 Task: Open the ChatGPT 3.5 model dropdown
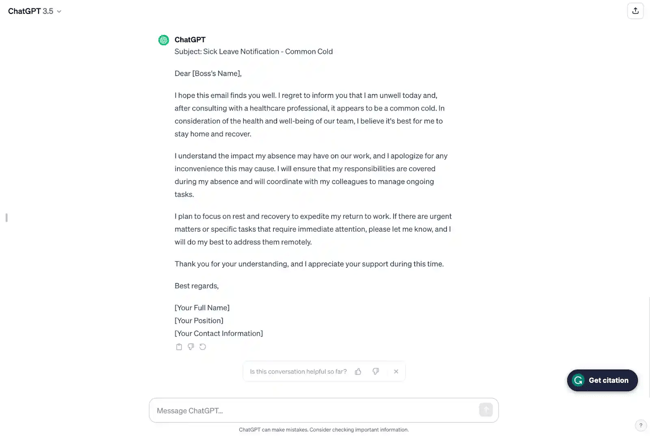click(x=35, y=11)
